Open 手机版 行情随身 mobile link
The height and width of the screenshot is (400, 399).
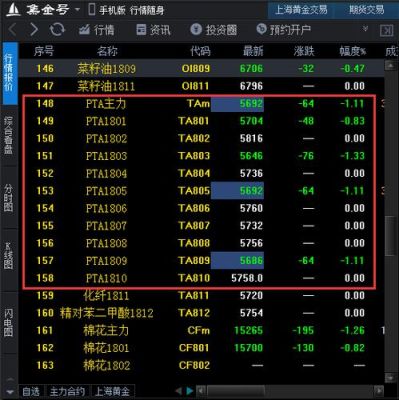pos(126,10)
